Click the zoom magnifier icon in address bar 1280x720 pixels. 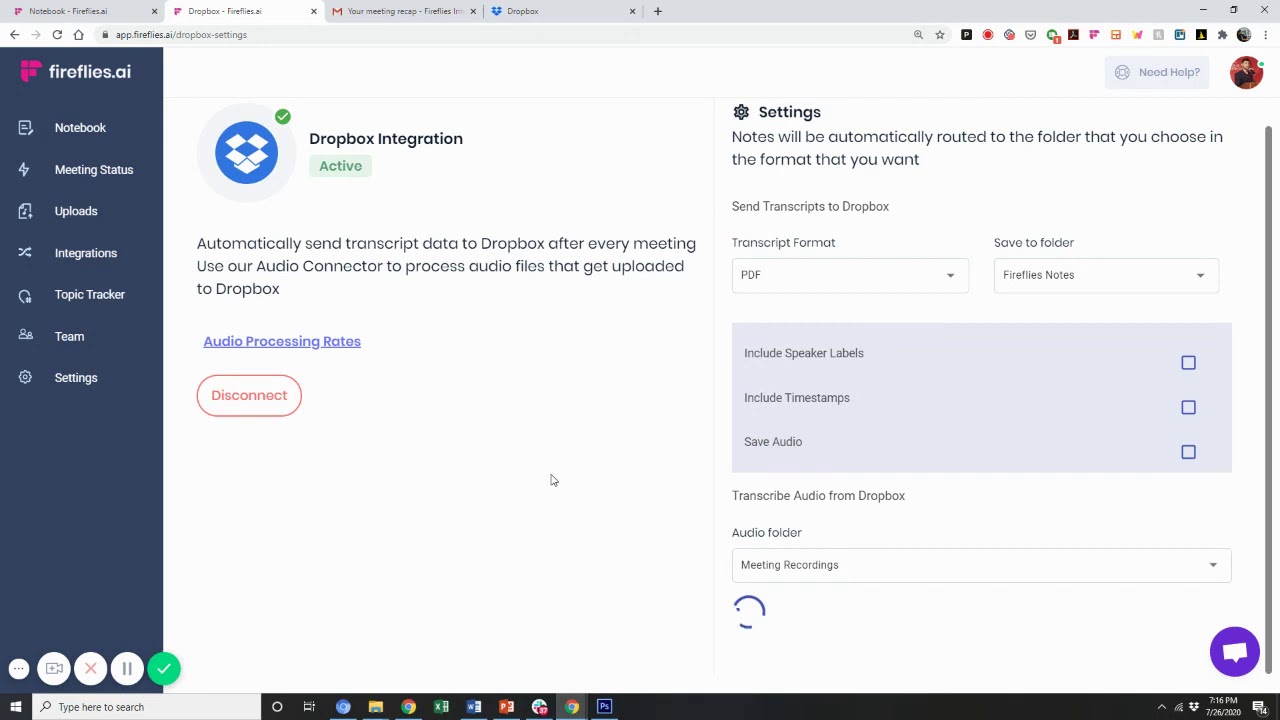(x=918, y=35)
